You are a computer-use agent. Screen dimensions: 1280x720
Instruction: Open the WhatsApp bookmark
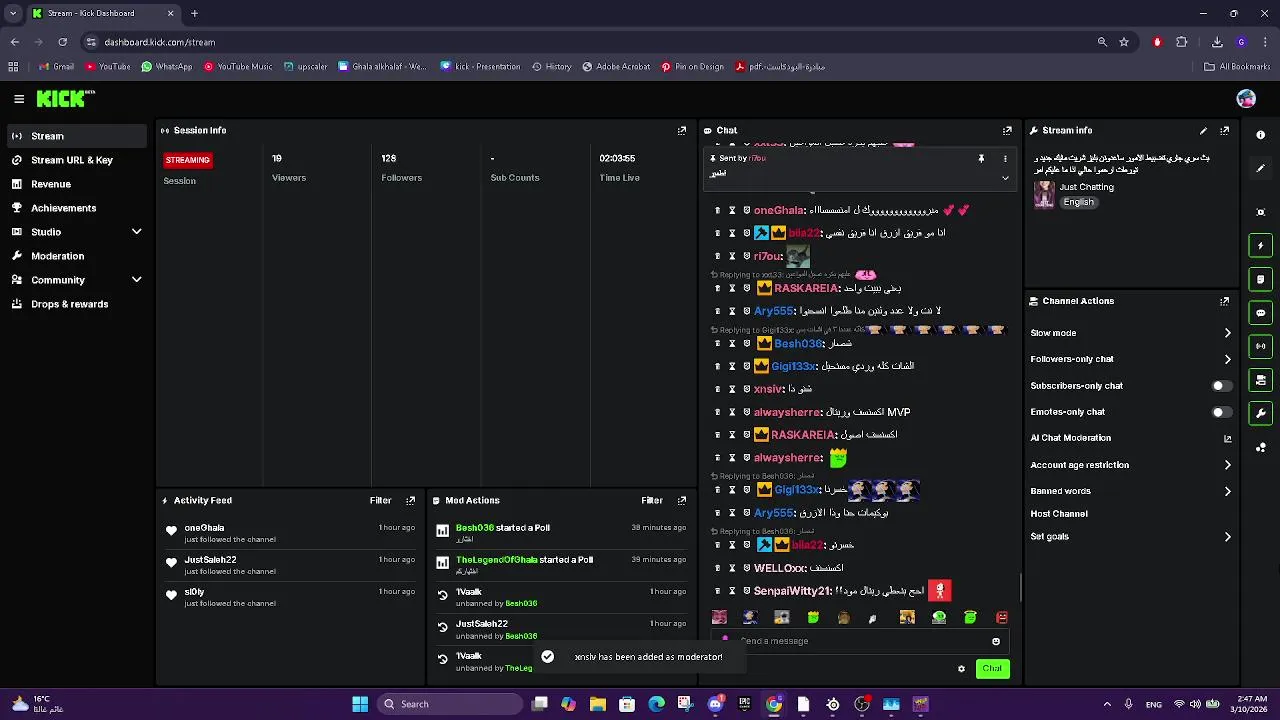166,67
